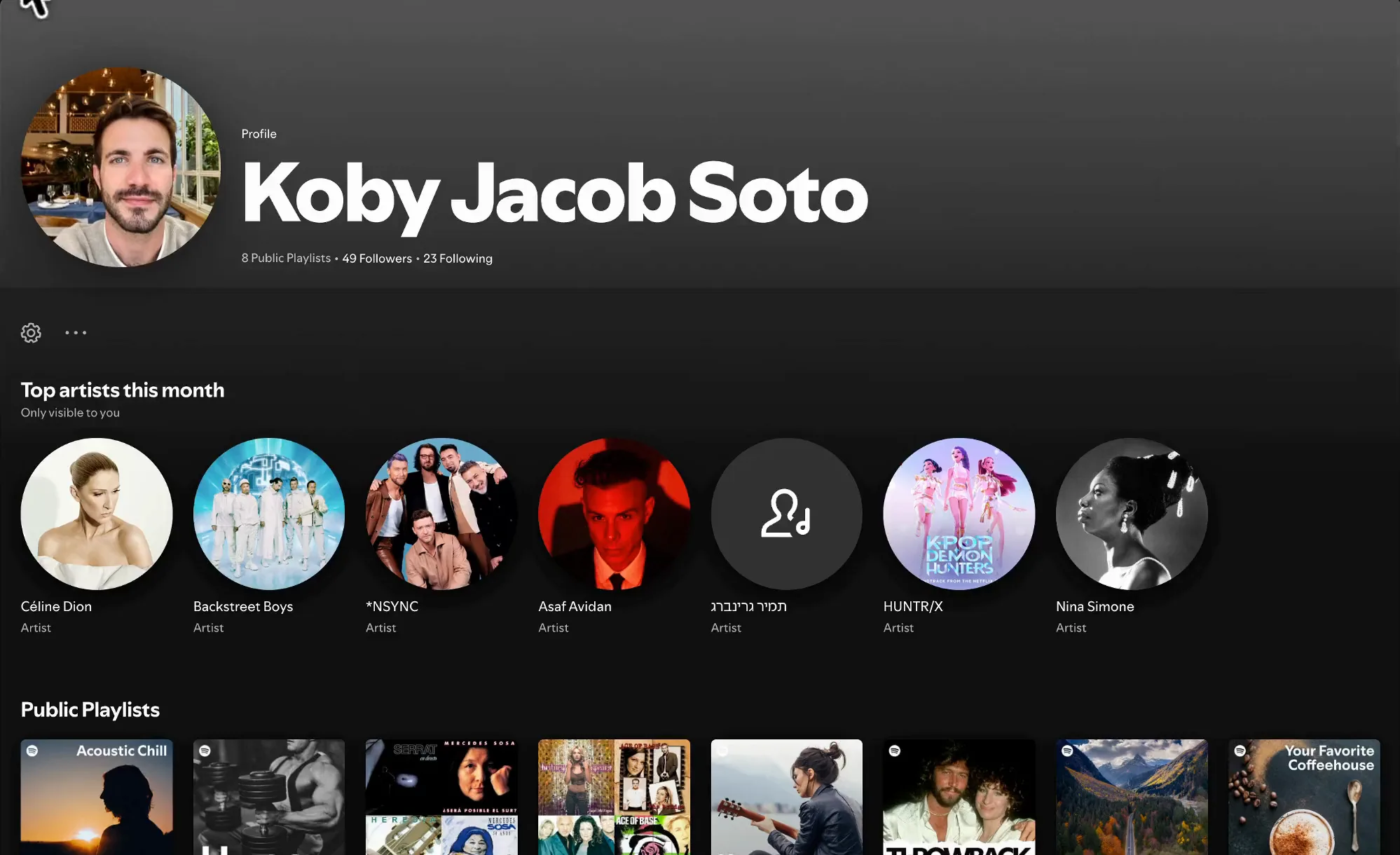Open the 23 Following list
This screenshot has height=855, width=1400.
[x=458, y=259]
